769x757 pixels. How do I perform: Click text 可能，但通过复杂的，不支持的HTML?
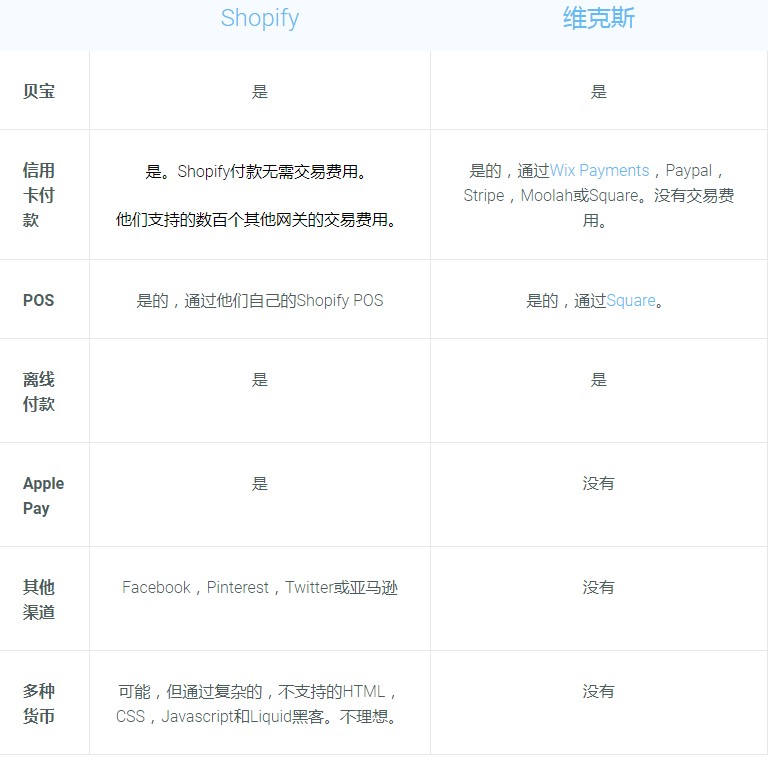click(x=252, y=692)
